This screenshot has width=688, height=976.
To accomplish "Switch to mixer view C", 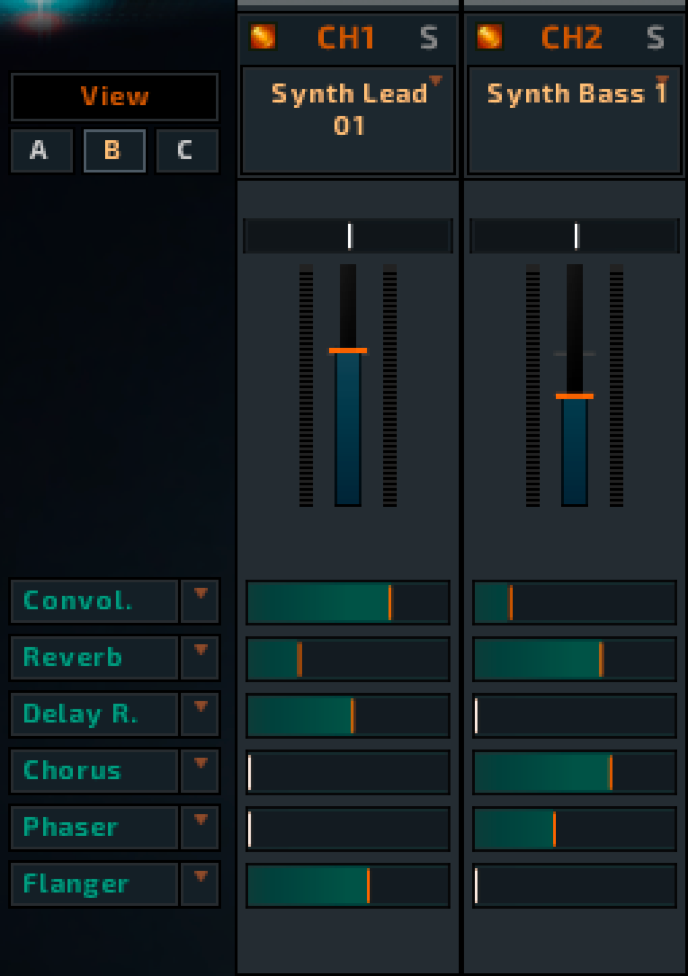I will point(186,151).
